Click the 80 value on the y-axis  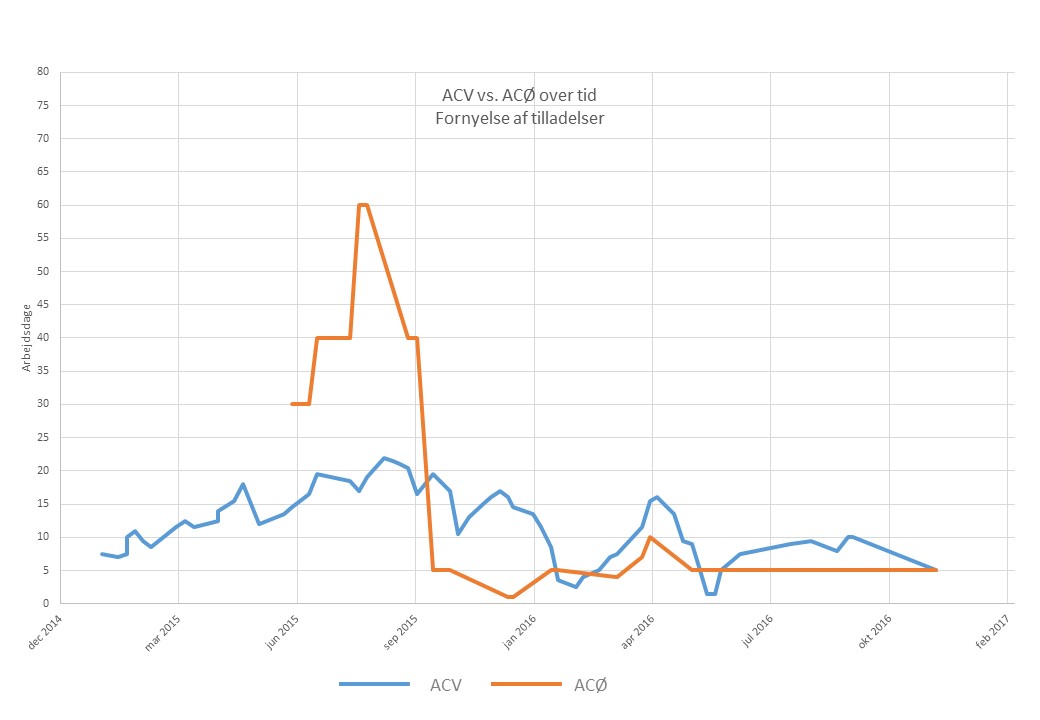(44, 72)
